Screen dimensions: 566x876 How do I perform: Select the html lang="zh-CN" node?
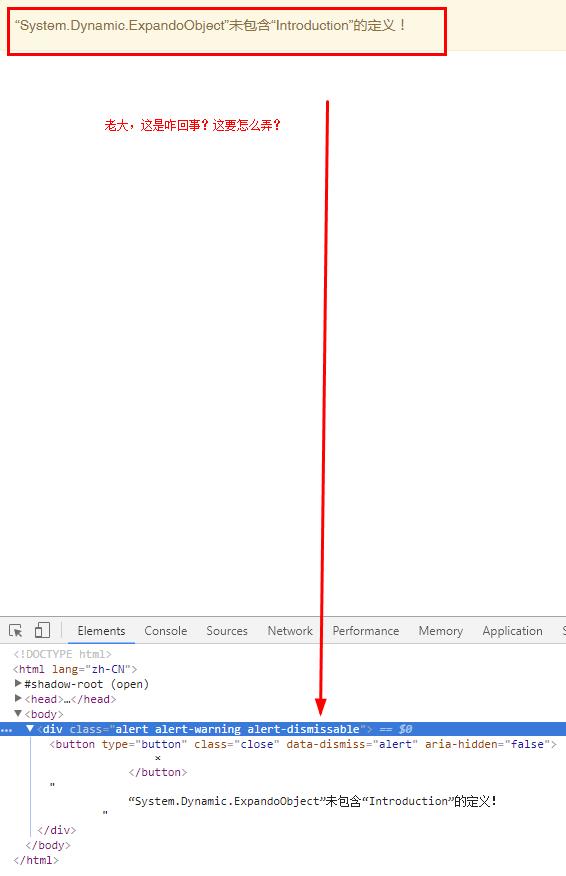(75, 669)
